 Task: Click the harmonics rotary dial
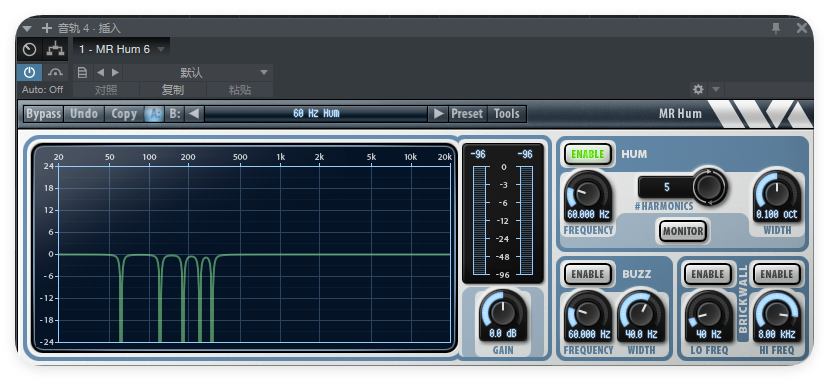pos(710,187)
